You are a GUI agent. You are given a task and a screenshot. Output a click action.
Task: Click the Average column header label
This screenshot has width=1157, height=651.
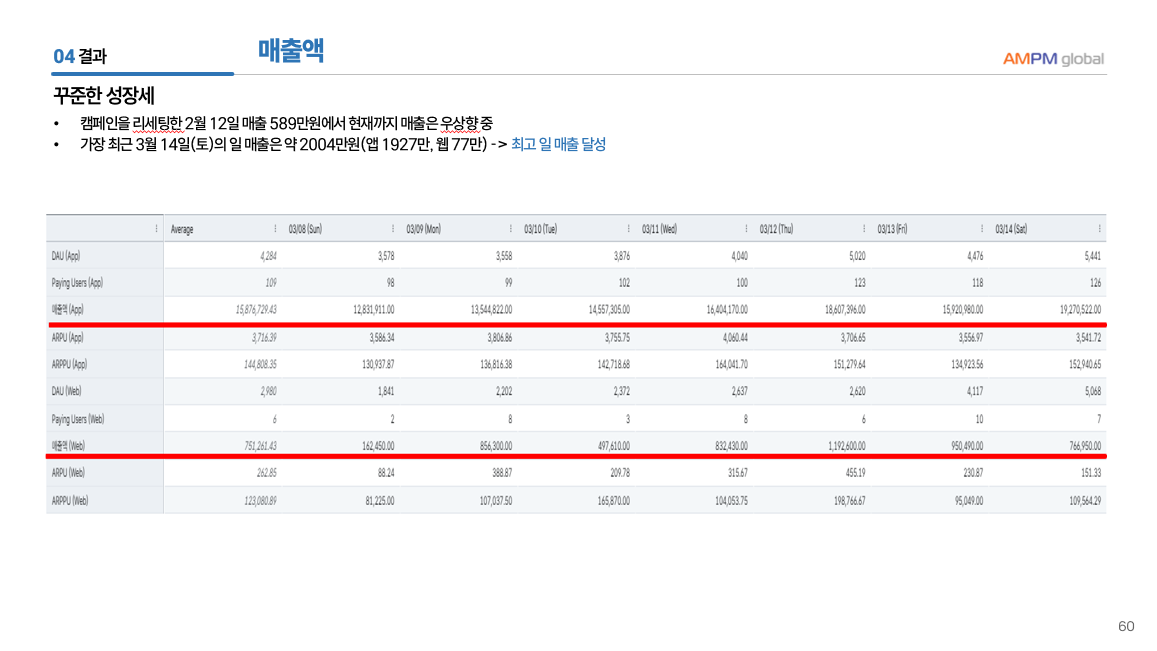[182, 229]
